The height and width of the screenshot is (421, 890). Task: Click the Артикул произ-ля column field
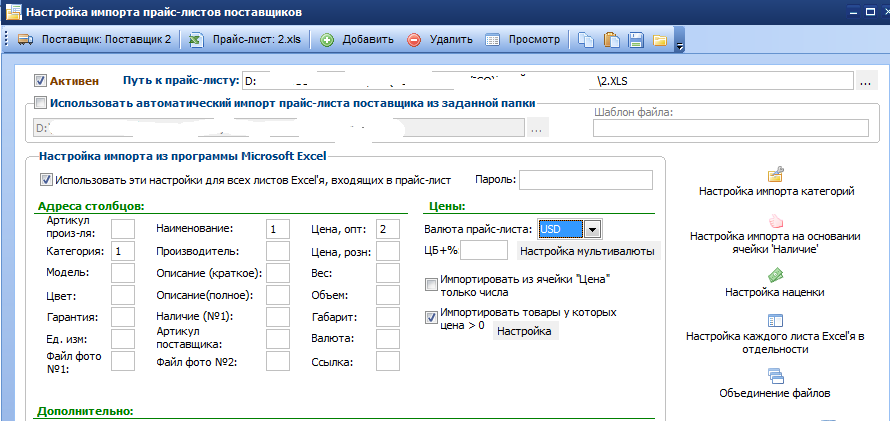point(123,229)
